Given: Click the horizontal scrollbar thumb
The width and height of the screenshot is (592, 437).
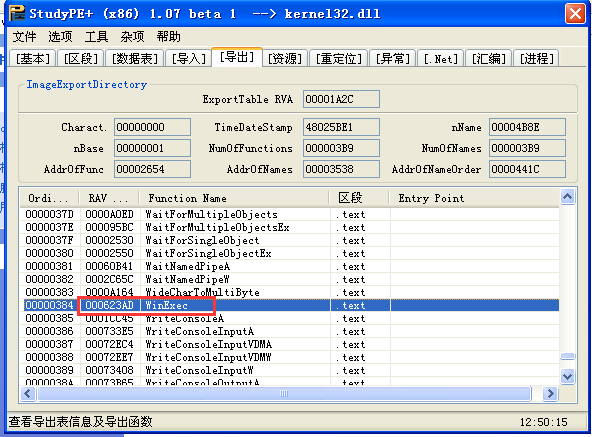Looking at the screenshot, I should pos(284,394).
